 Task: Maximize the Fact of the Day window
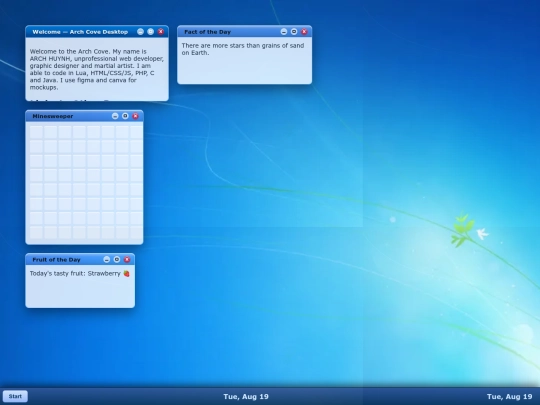pyautogui.click(x=294, y=32)
